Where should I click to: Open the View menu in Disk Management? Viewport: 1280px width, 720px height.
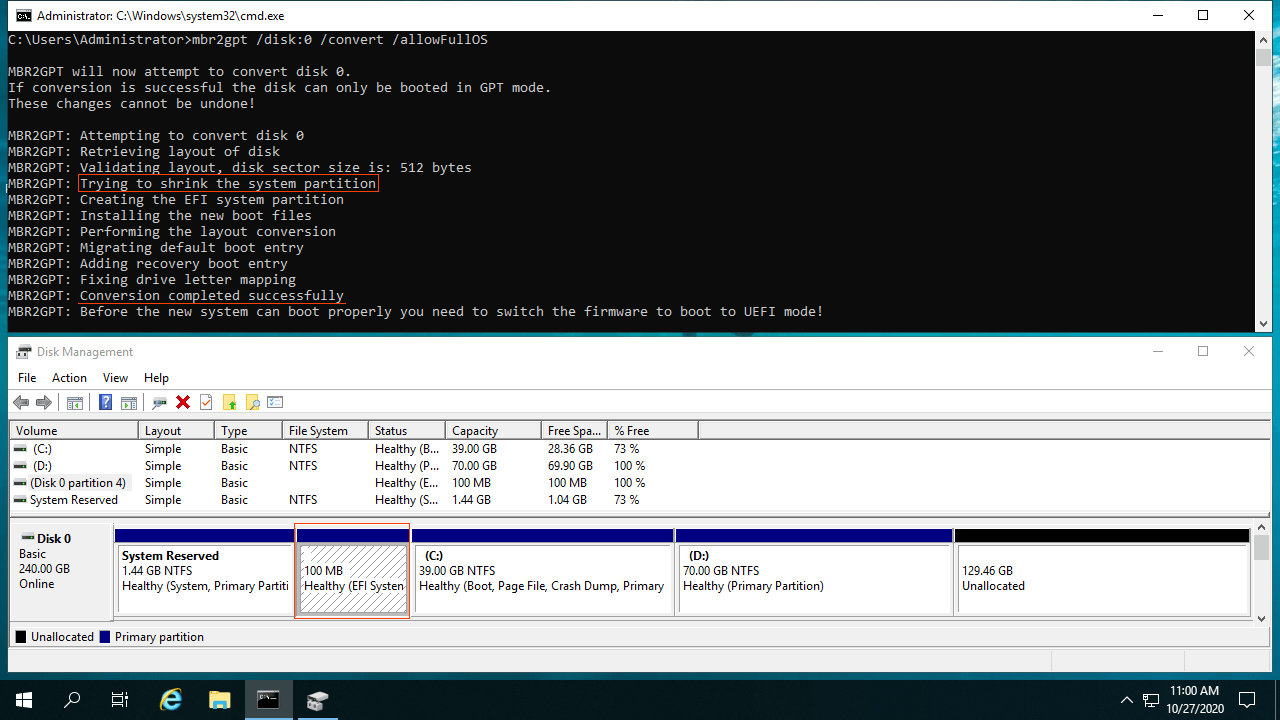point(115,378)
